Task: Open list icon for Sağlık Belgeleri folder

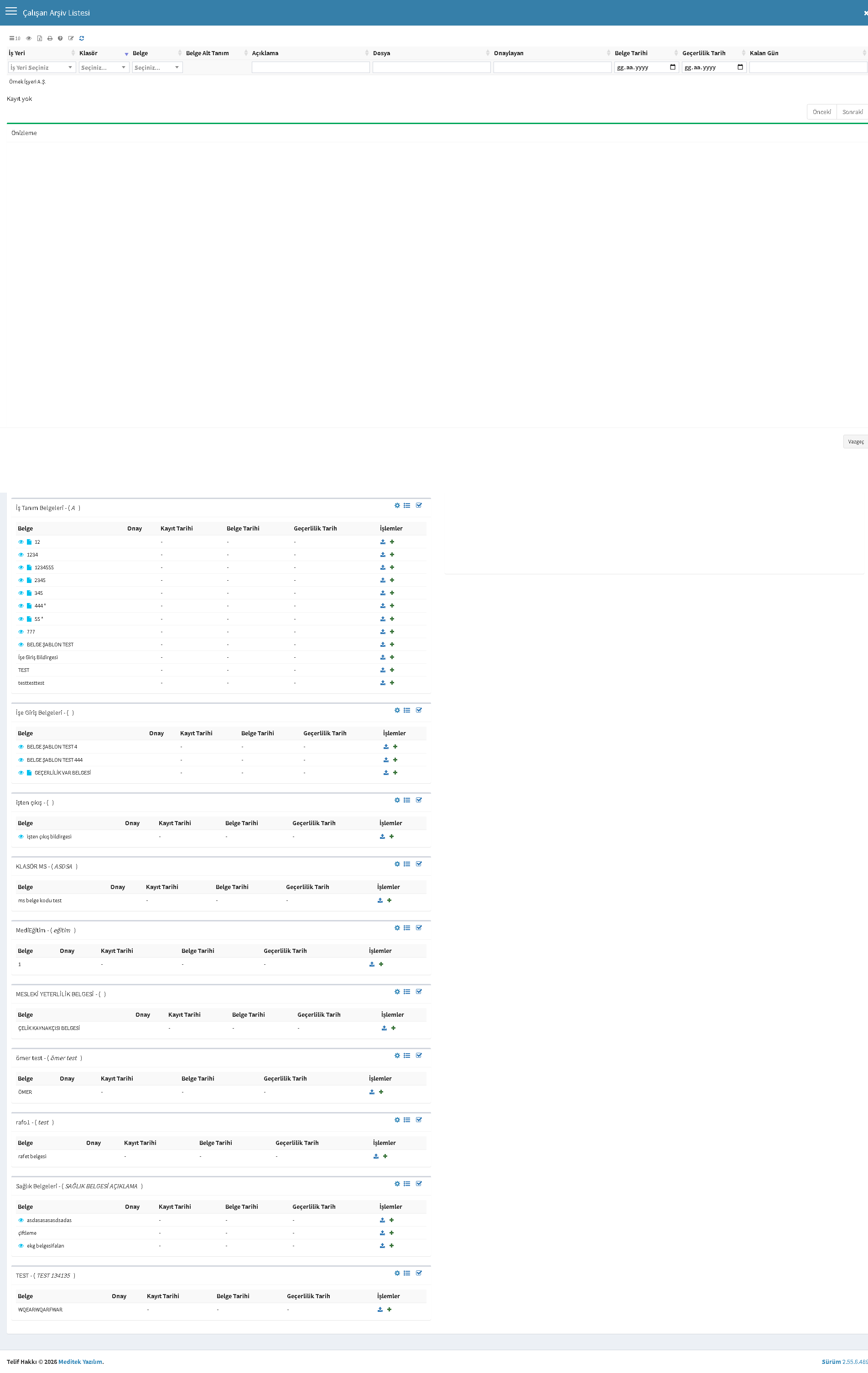Action: pos(406,1184)
